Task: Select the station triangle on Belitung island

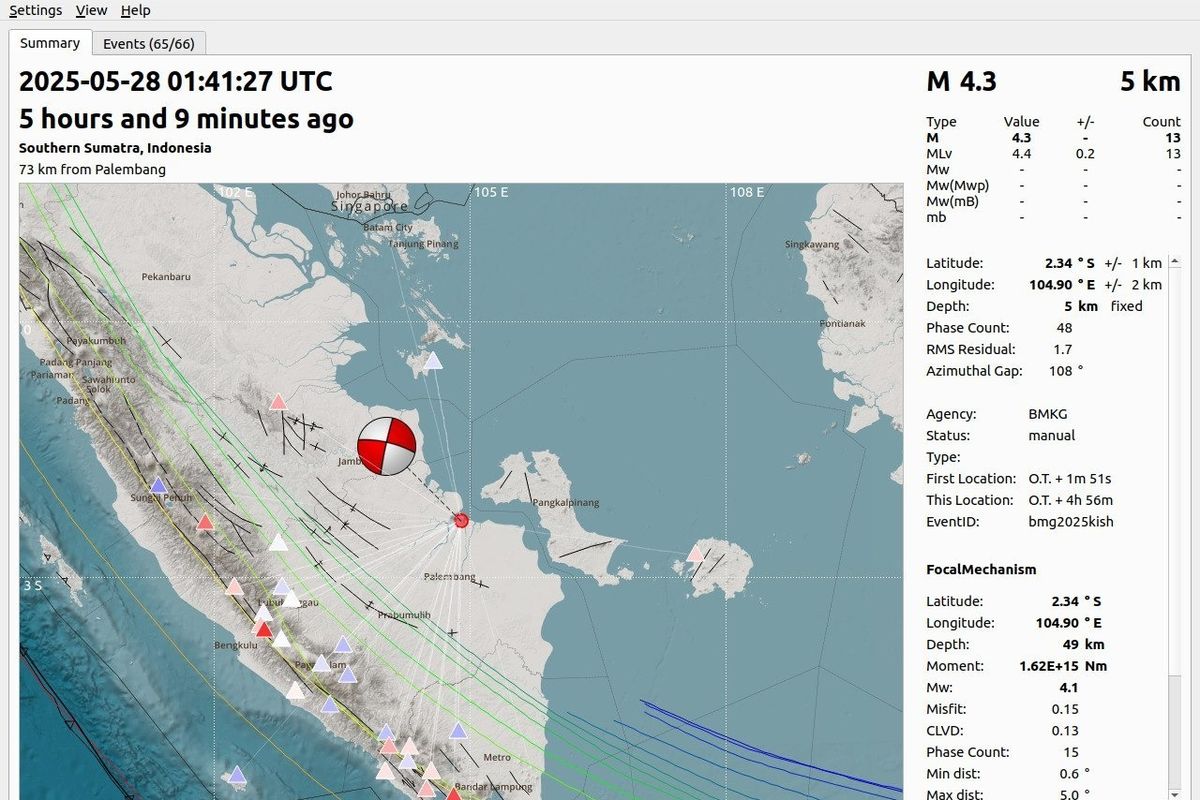Action: tap(695, 553)
